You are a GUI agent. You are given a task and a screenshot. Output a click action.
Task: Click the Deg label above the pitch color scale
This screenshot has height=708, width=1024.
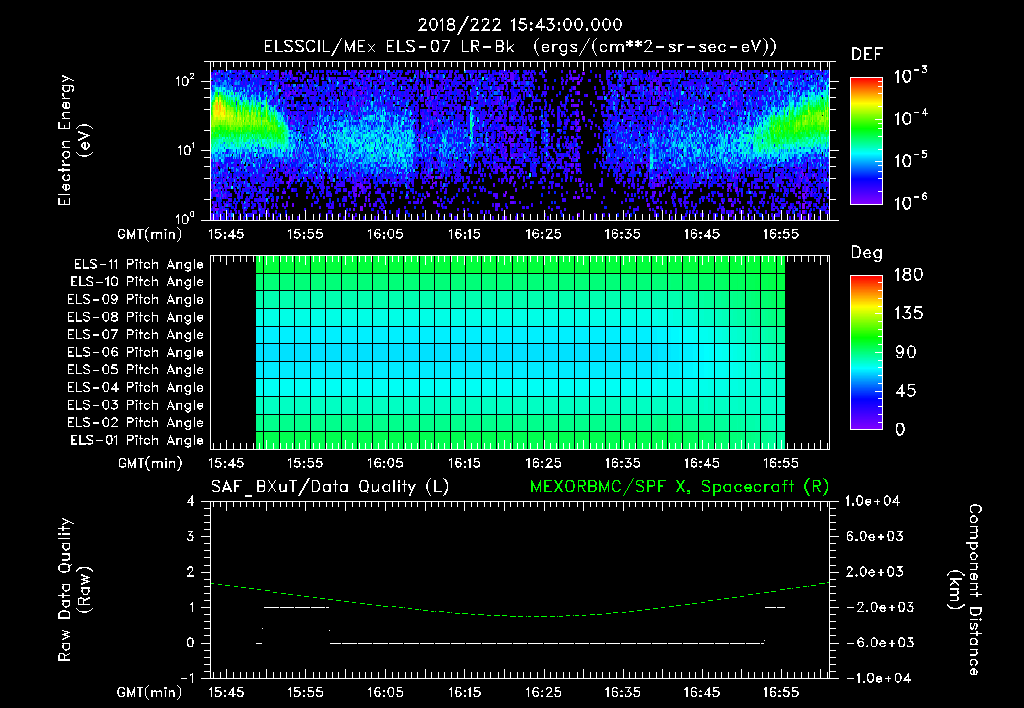click(867, 253)
